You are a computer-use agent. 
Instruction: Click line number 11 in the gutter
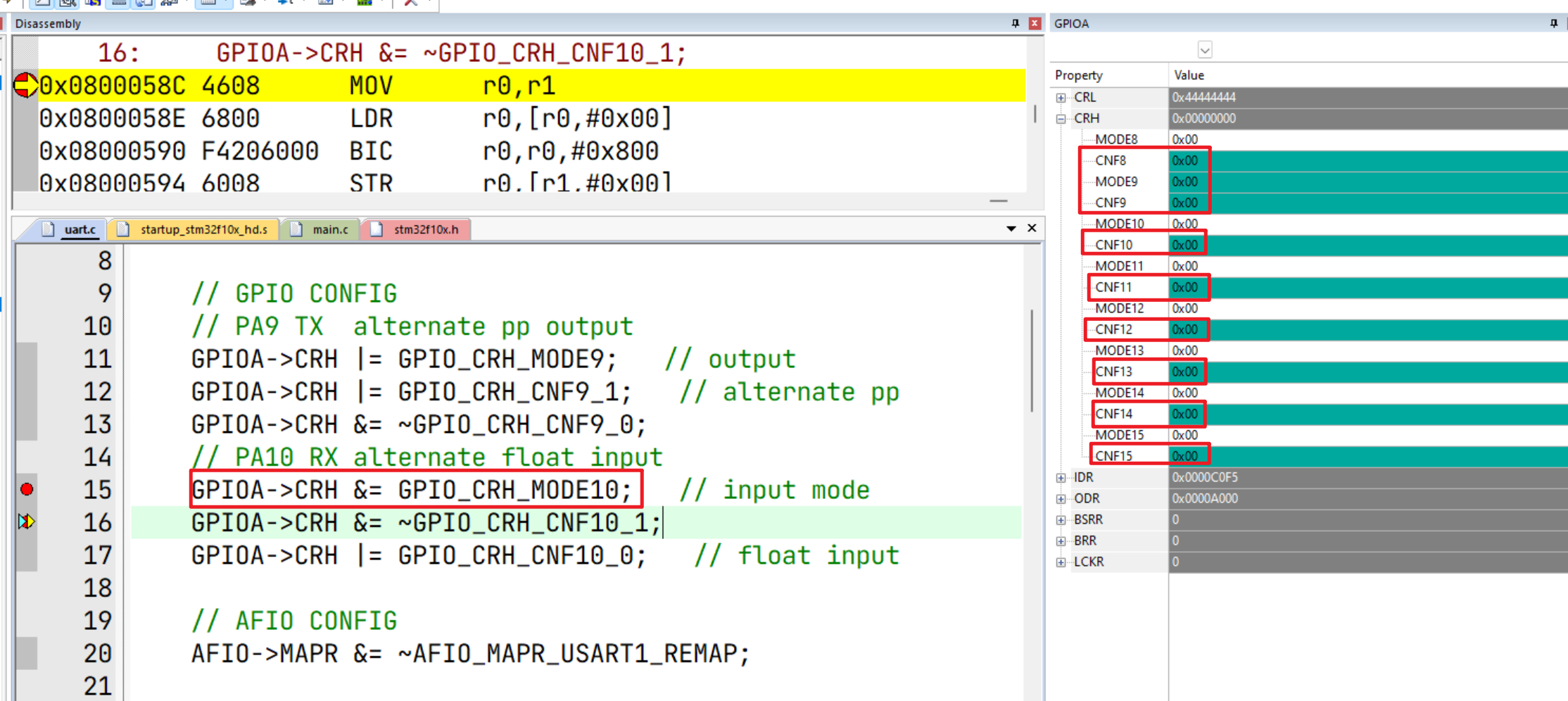[97, 359]
